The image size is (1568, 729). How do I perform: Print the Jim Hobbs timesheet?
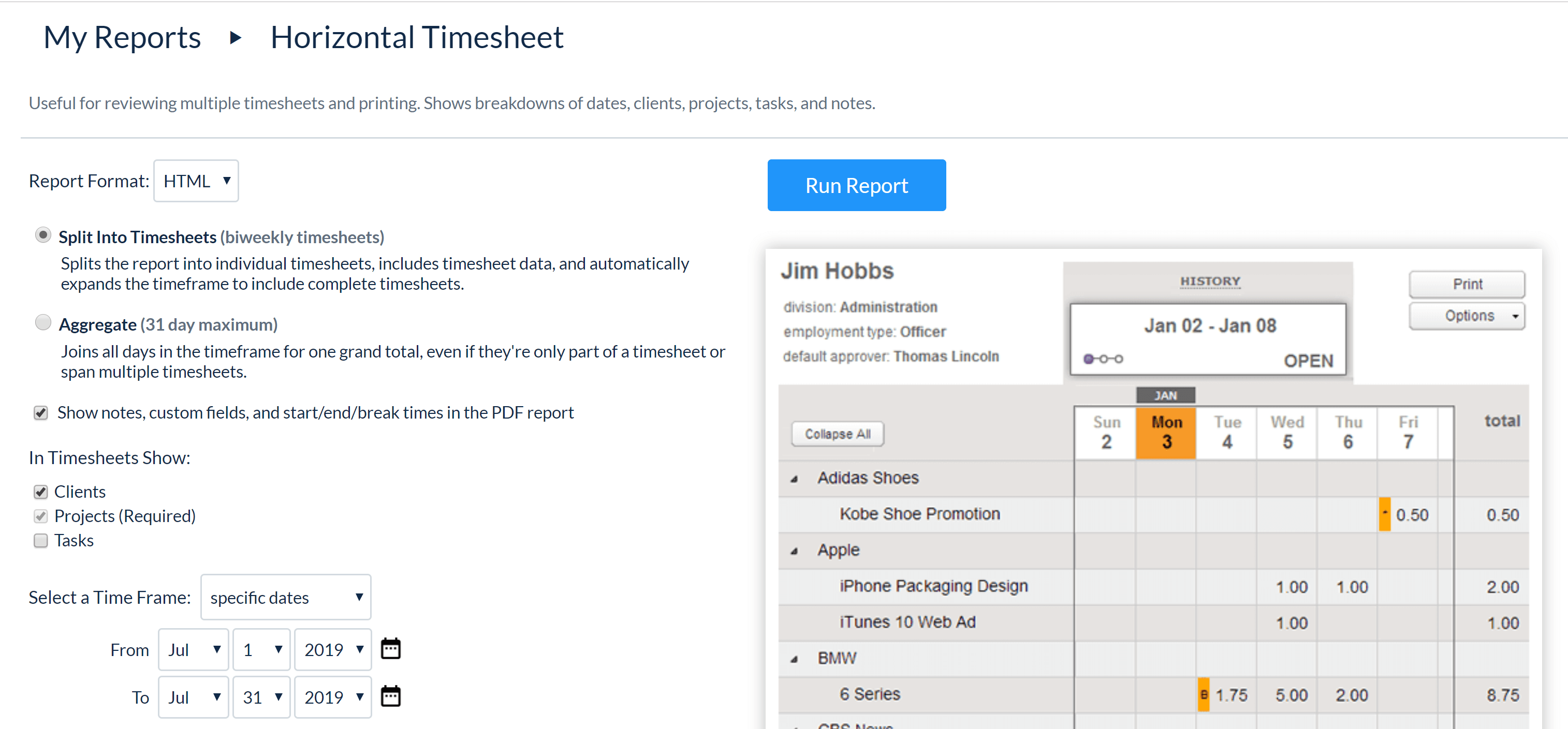tap(1467, 284)
